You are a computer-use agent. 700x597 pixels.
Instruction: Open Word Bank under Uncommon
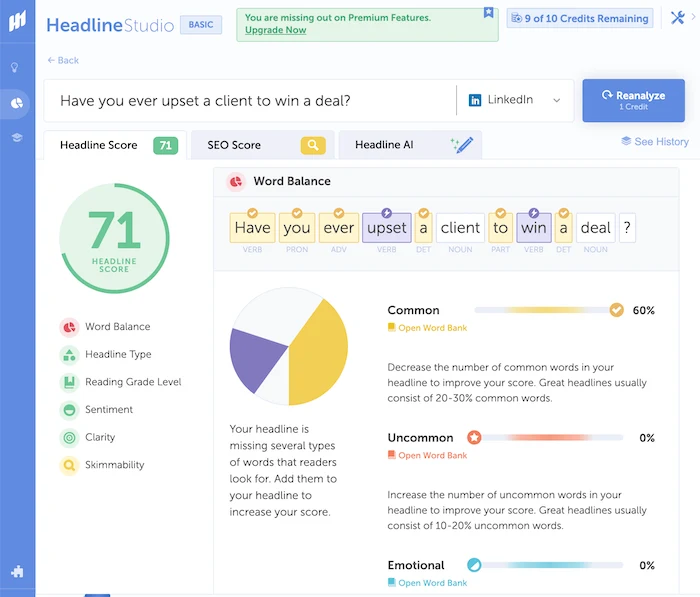(x=432, y=455)
